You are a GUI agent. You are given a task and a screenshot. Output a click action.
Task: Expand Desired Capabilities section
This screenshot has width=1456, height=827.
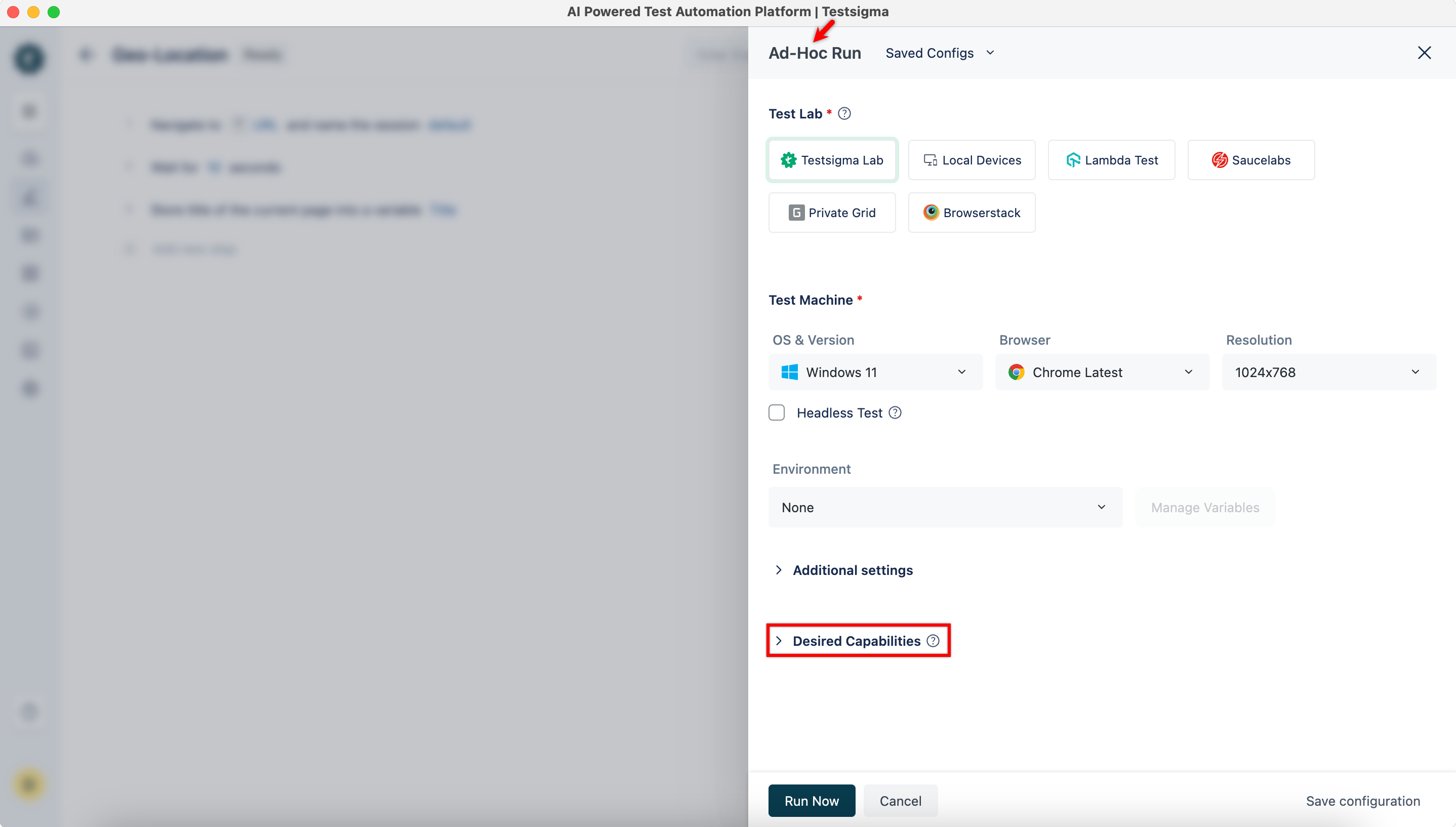856,641
